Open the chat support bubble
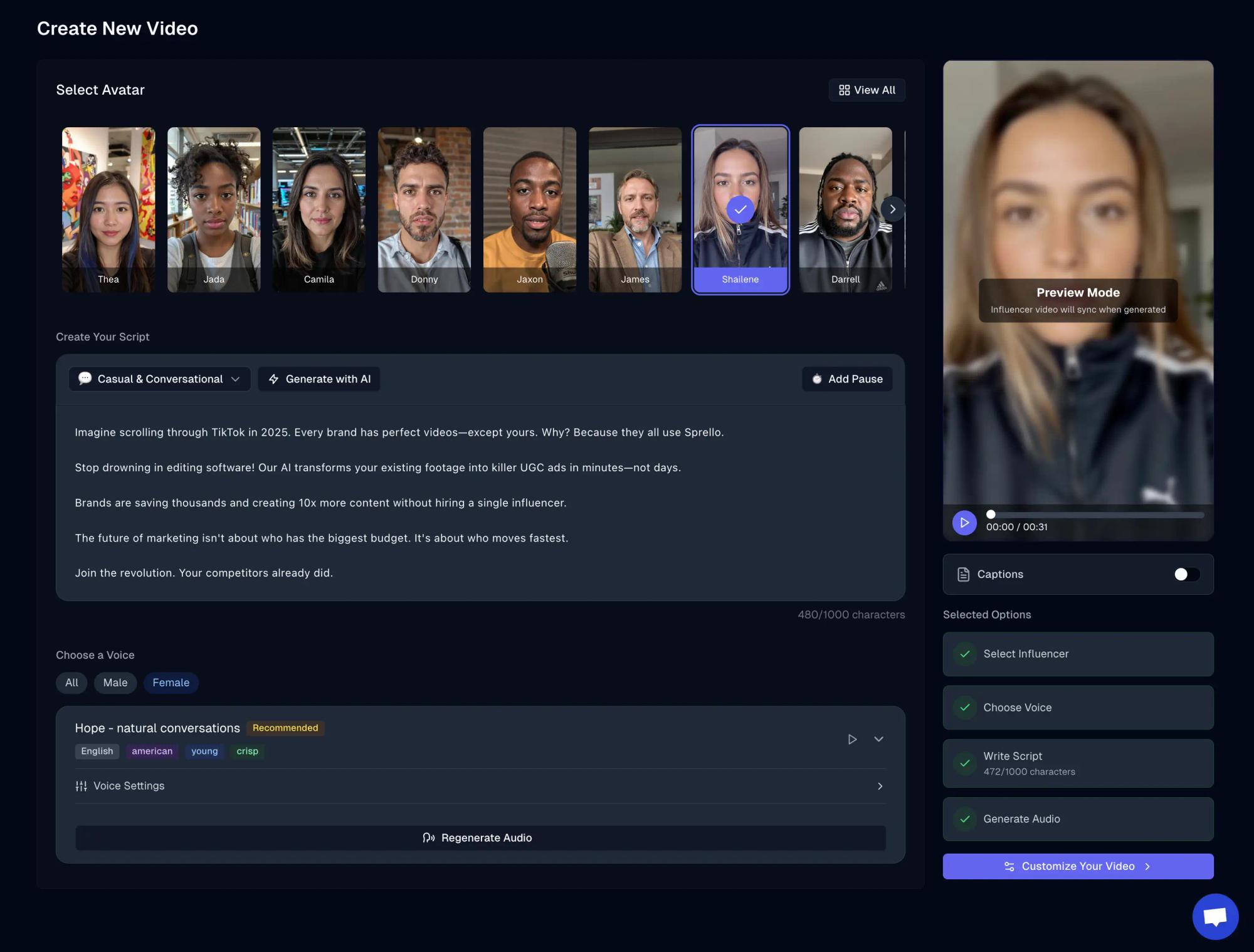This screenshot has width=1254, height=952. point(1215,916)
